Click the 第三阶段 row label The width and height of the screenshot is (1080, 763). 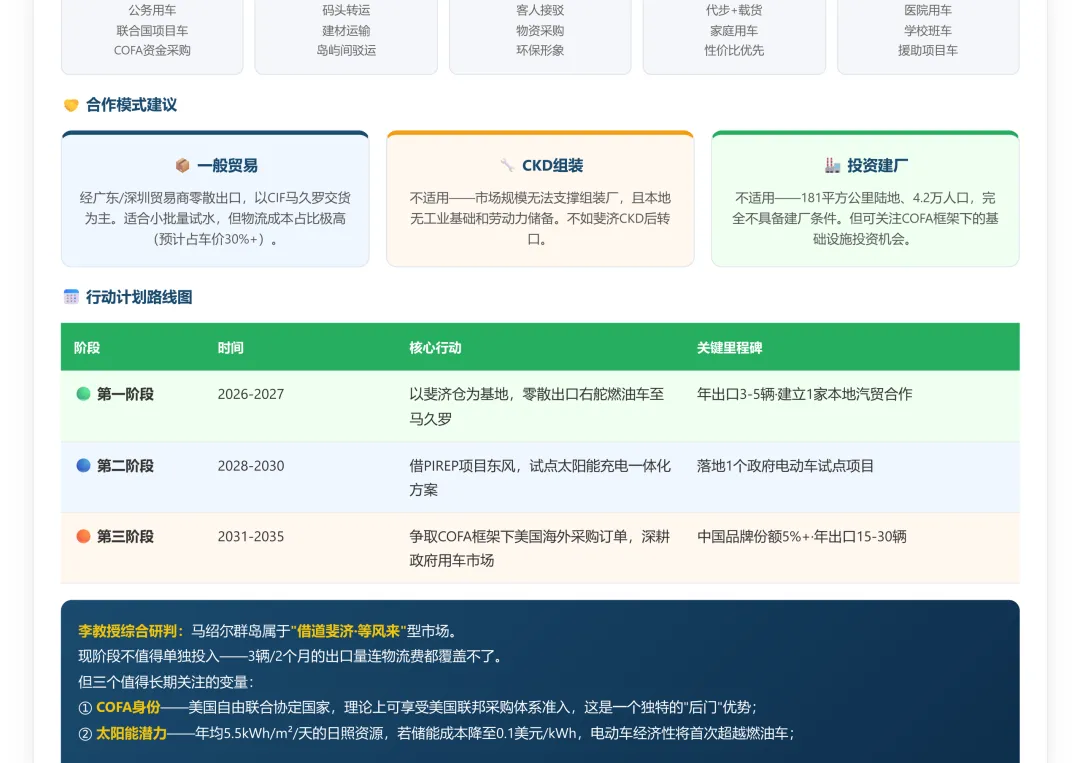pos(125,536)
